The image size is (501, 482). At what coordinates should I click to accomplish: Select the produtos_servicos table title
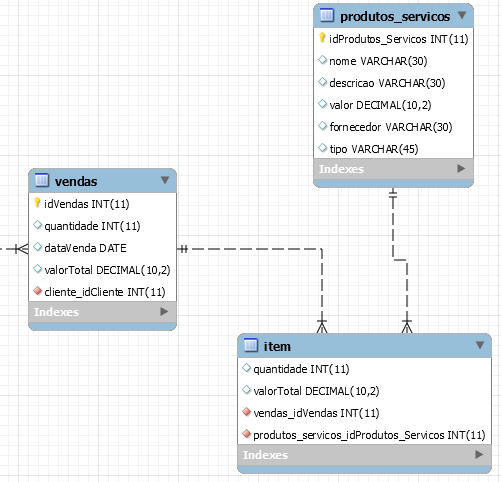[x=395, y=17]
